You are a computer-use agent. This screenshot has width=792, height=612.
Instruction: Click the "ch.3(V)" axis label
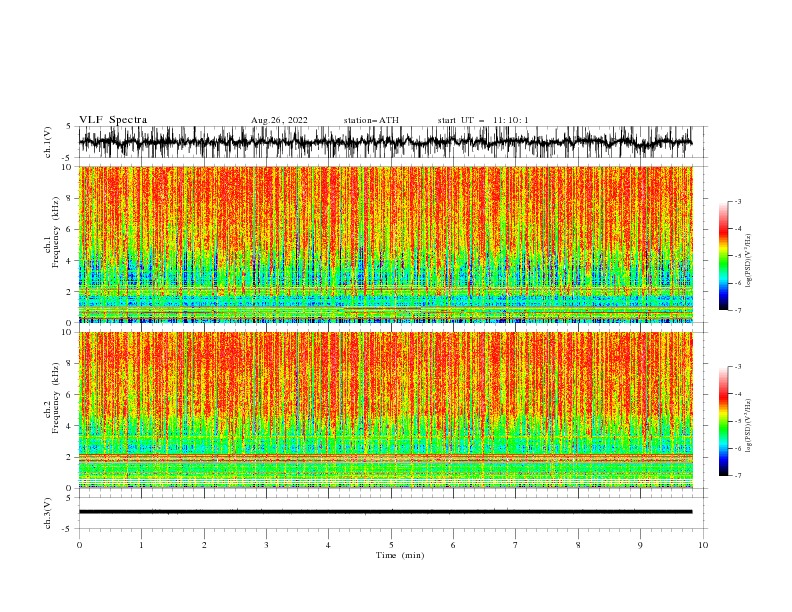[48, 513]
